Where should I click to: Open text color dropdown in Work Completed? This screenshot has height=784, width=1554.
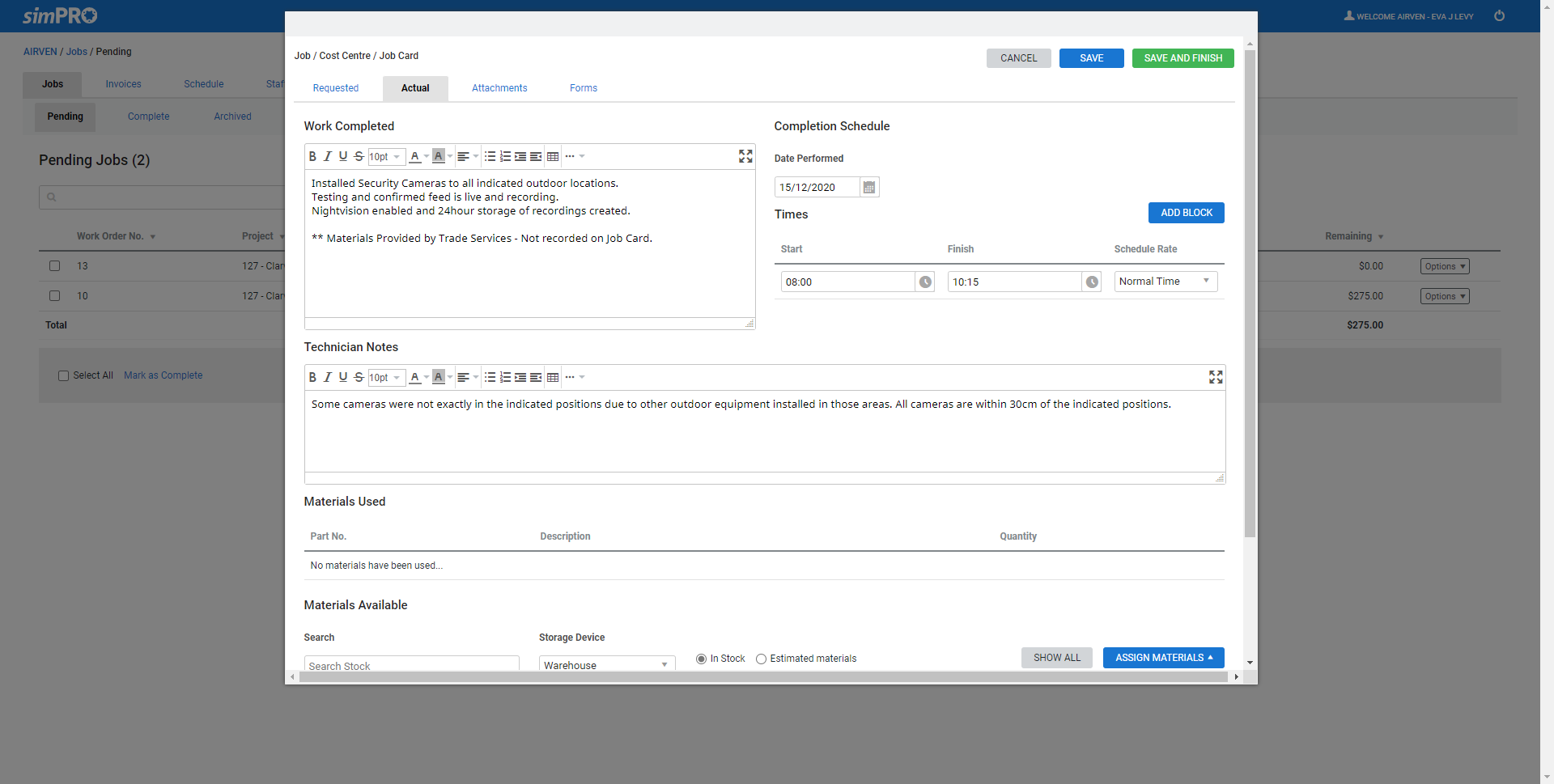[427, 156]
